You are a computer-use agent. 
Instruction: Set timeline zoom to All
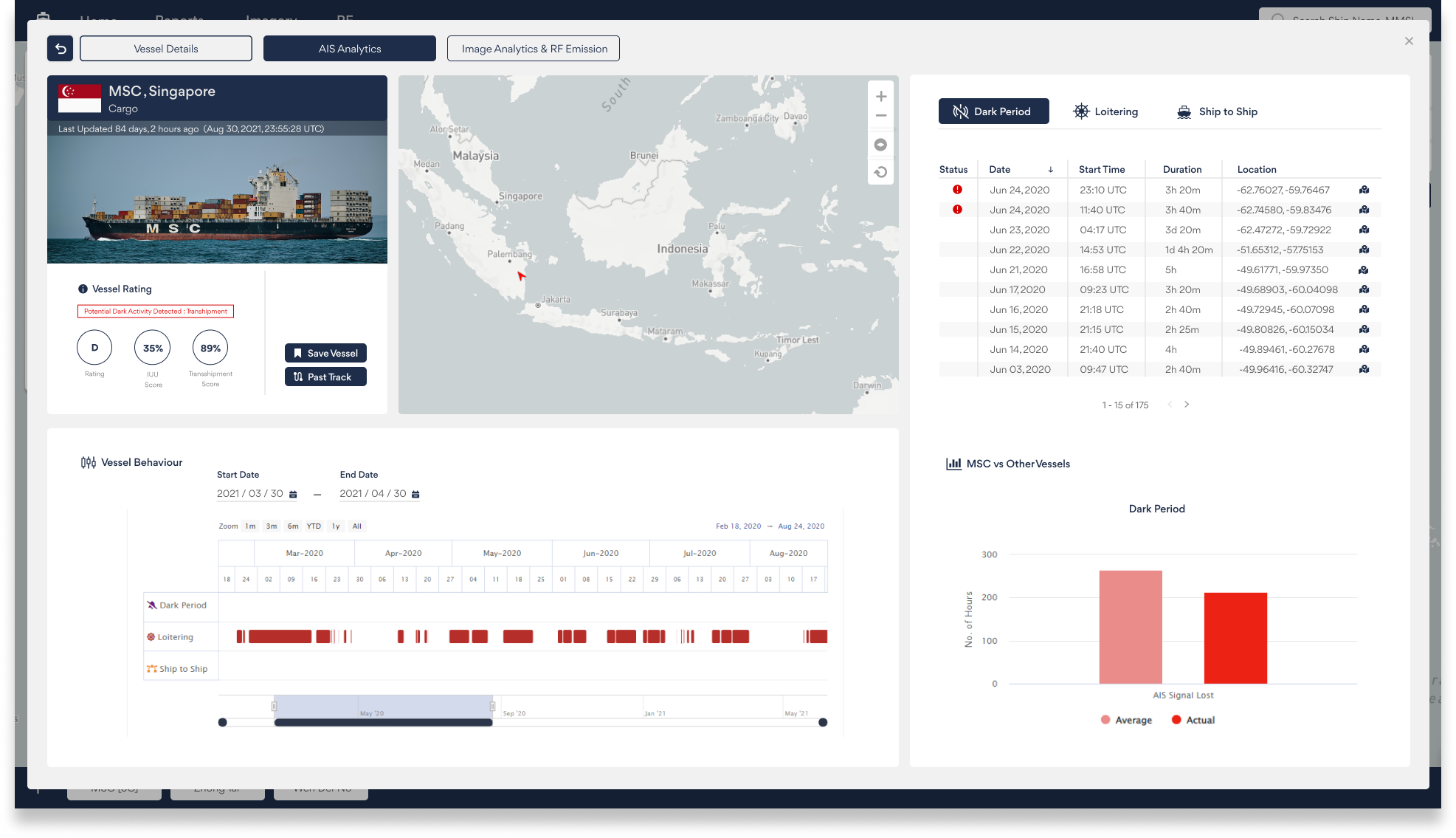pyautogui.click(x=357, y=526)
